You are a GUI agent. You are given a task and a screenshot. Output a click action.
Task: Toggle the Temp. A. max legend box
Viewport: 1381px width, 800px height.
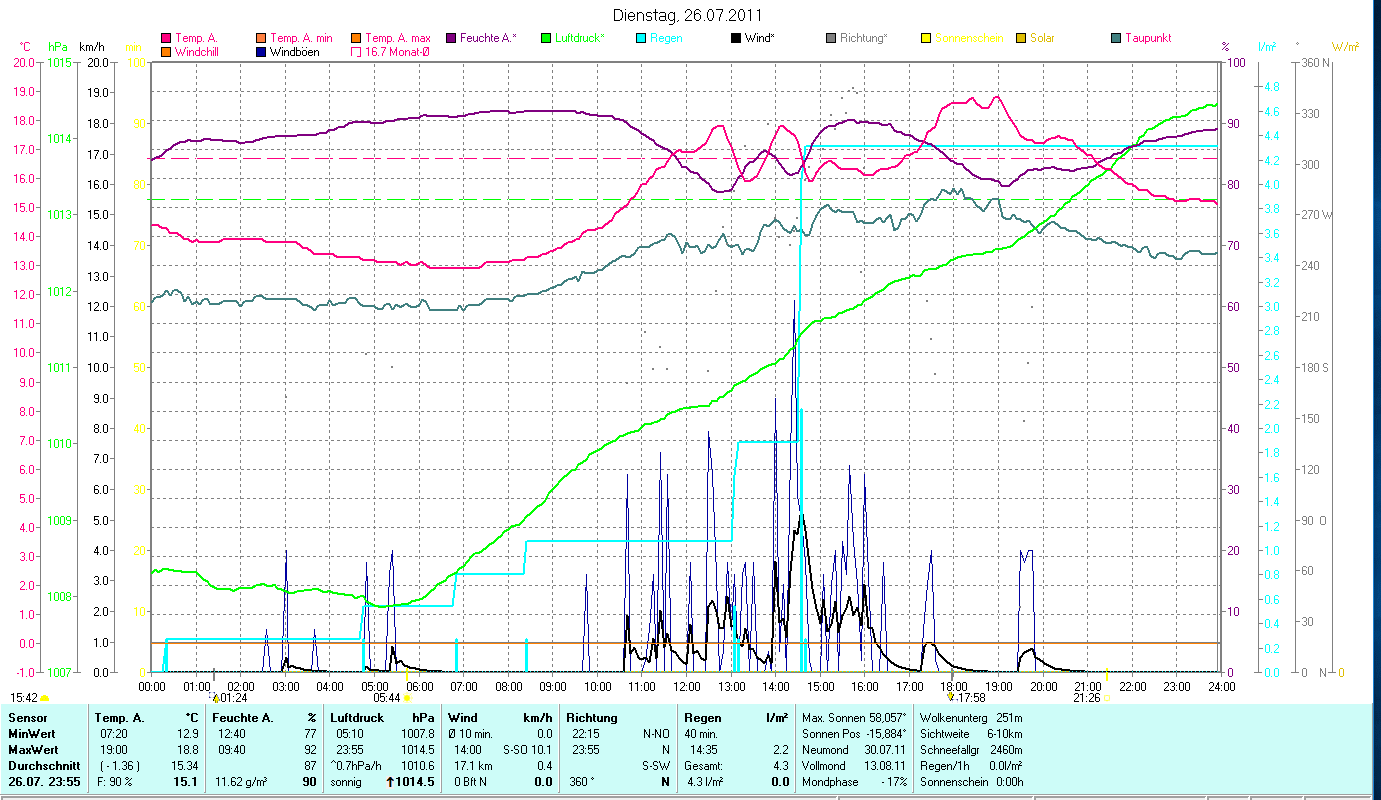(356, 38)
